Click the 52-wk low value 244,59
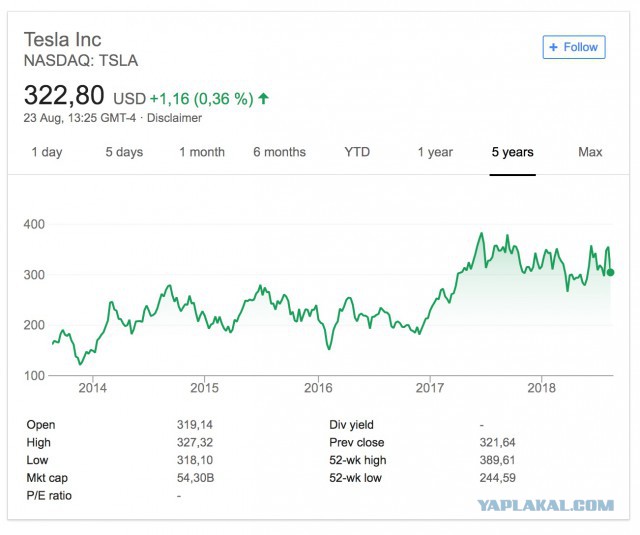The width and height of the screenshot is (640, 535). coord(497,478)
